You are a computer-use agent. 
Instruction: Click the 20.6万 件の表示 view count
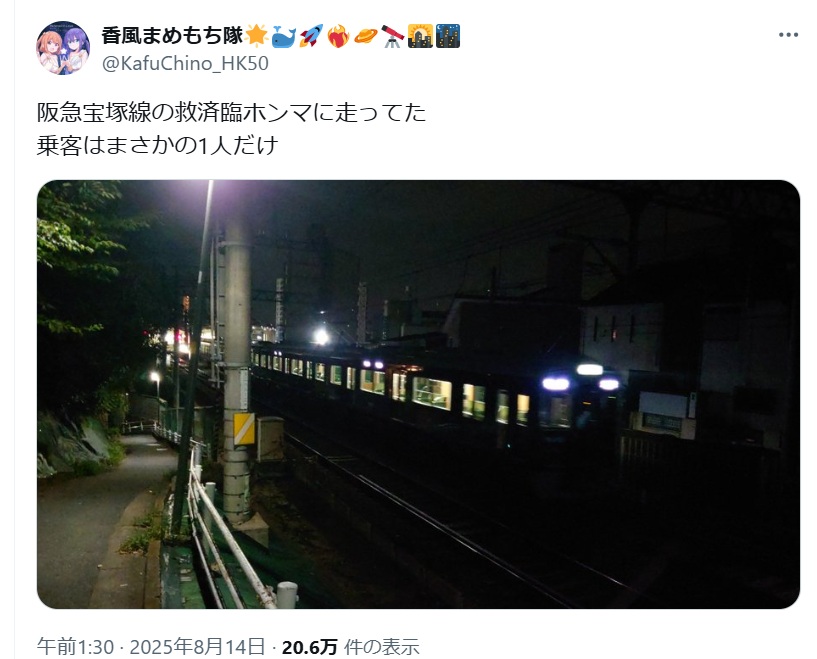tap(351, 646)
